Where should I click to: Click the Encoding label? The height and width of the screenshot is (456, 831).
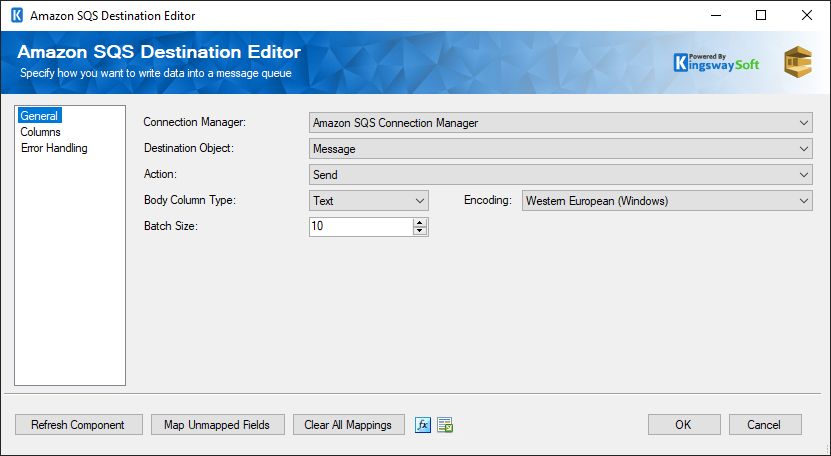(488, 200)
